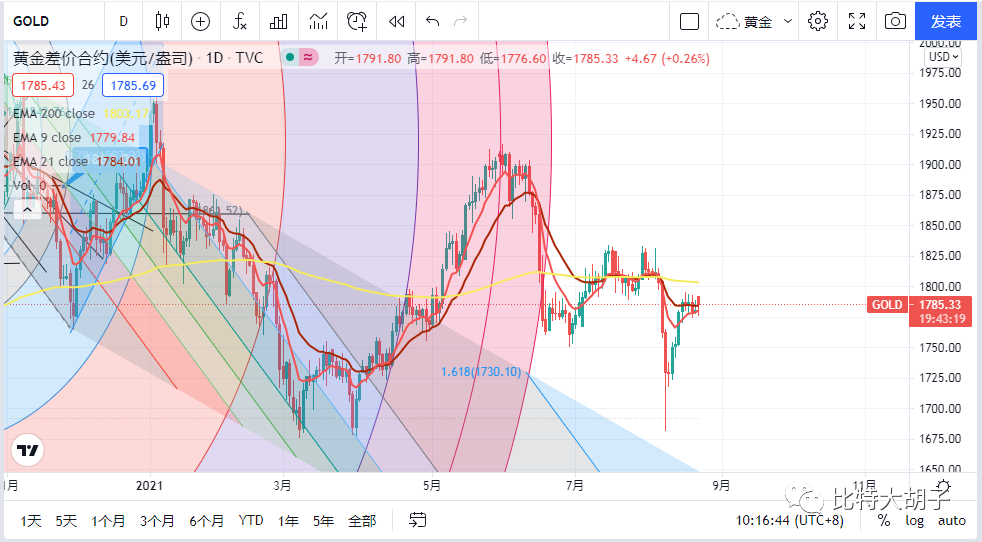The width and height of the screenshot is (982, 542).
Task: Select the EMA 200 close indicator legend
Action: pos(54,113)
